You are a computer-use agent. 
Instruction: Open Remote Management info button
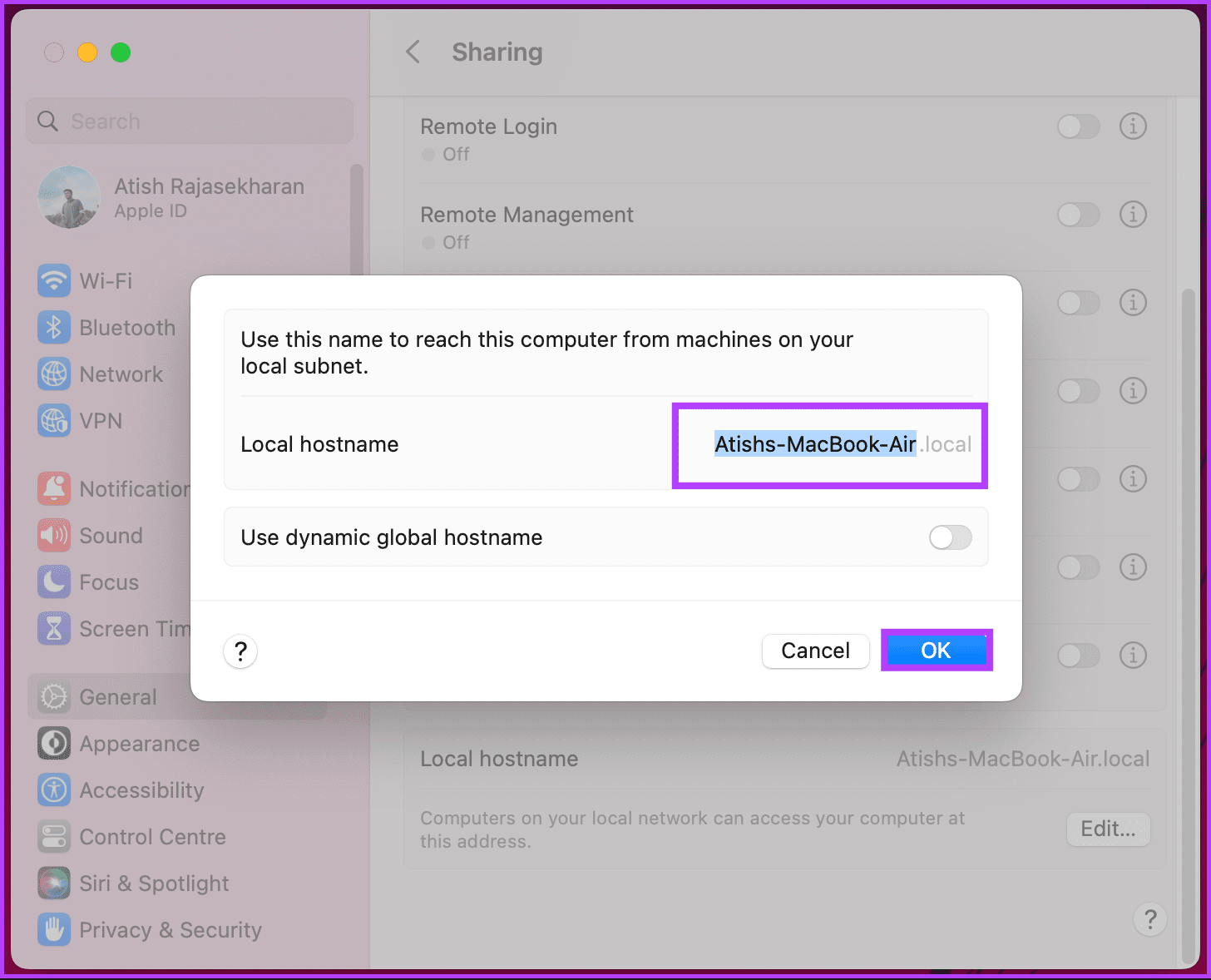[x=1133, y=215]
